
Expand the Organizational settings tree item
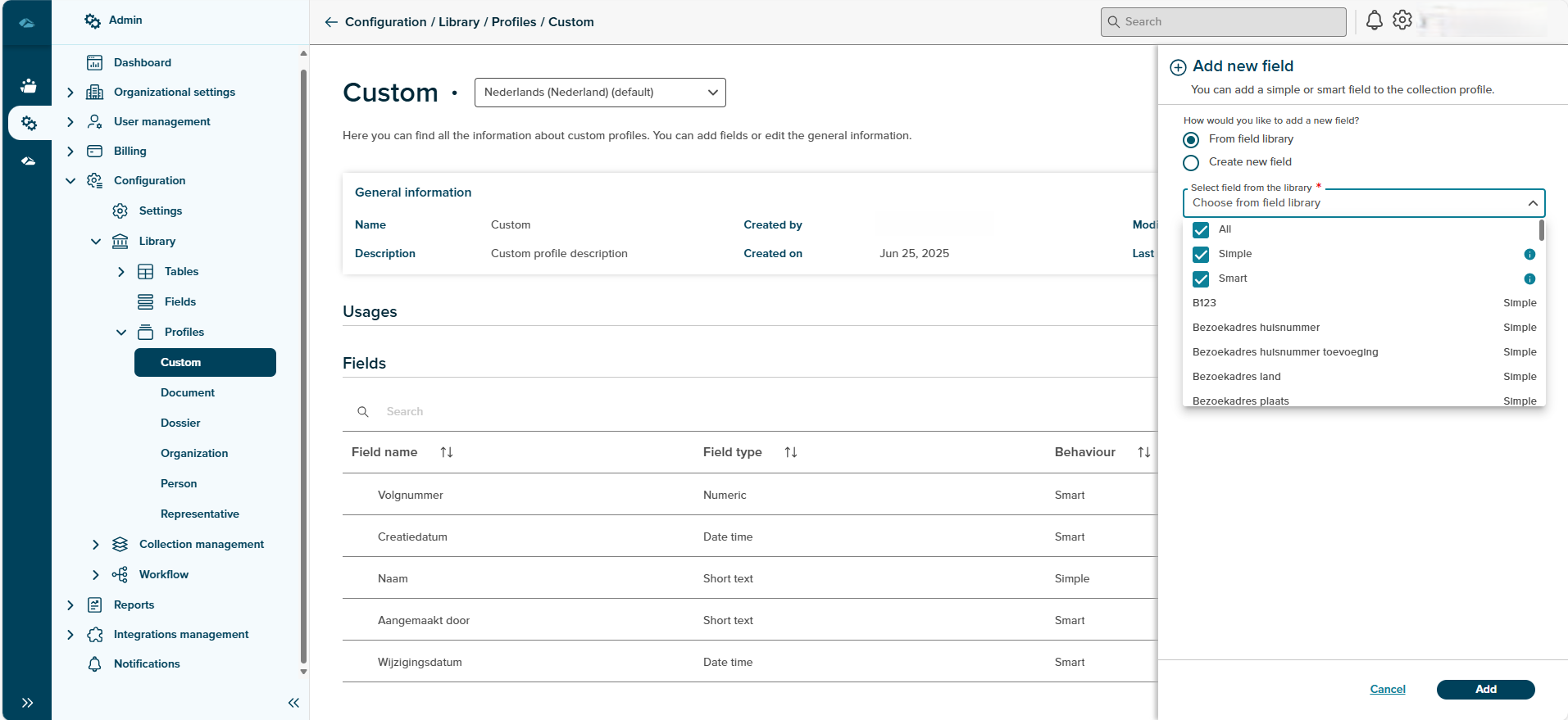70,93
